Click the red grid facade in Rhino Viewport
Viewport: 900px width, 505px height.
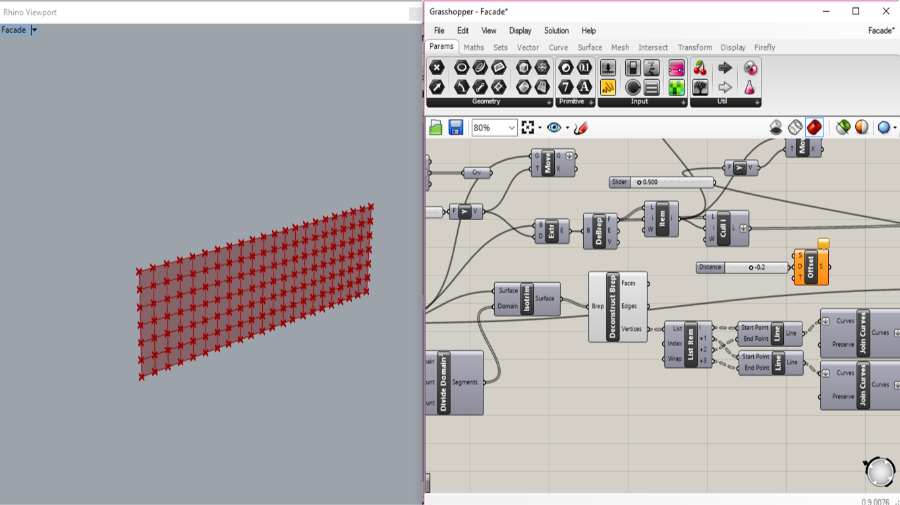pyautogui.click(x=255, y=292)
